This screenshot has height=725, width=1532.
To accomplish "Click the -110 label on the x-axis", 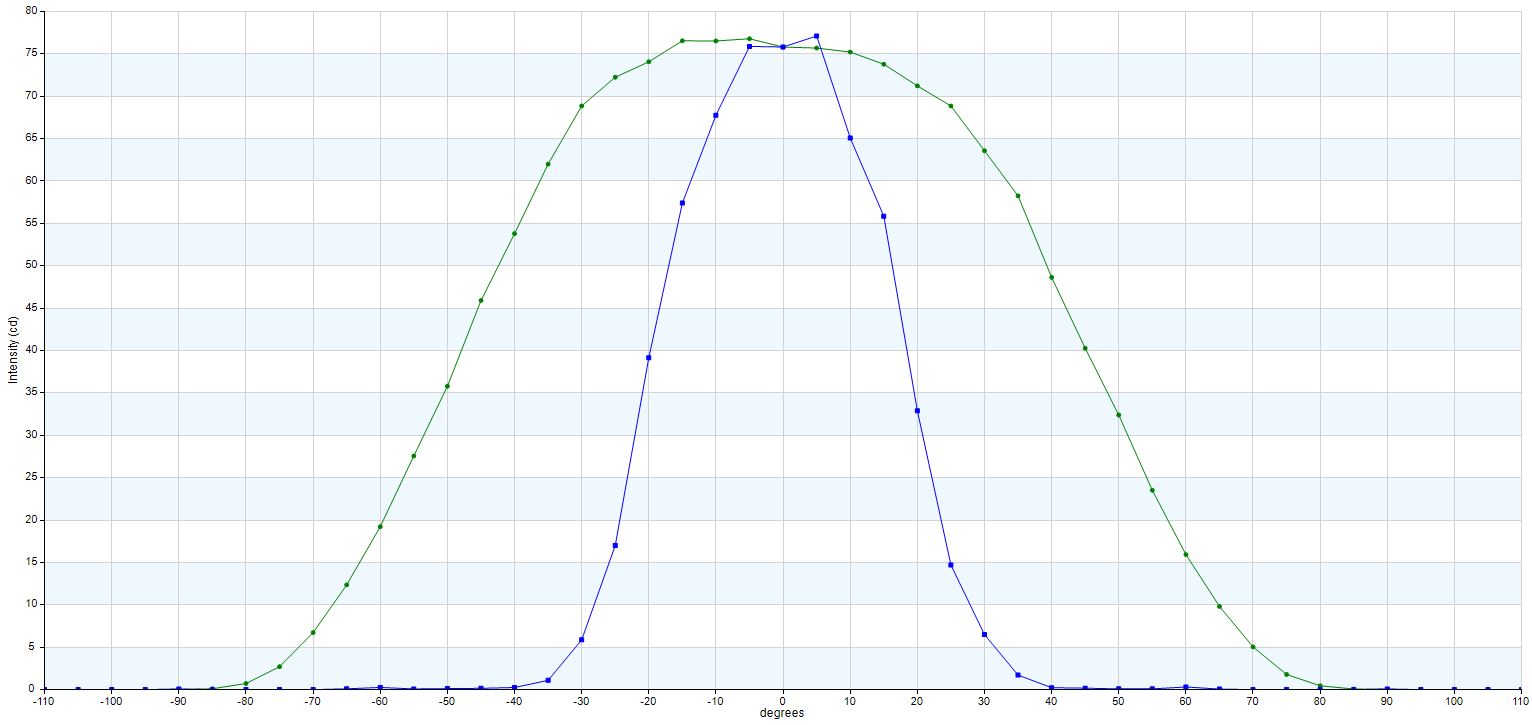I will 44,702.
